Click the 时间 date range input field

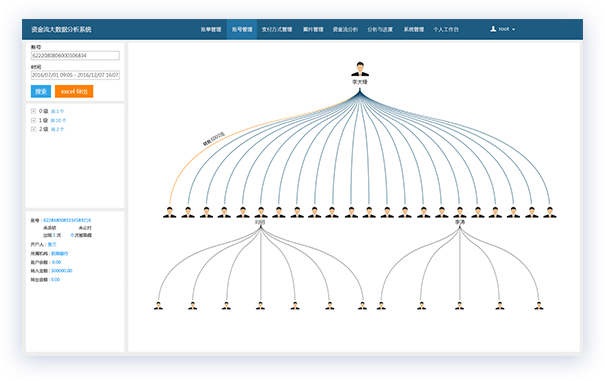(75, 75)
